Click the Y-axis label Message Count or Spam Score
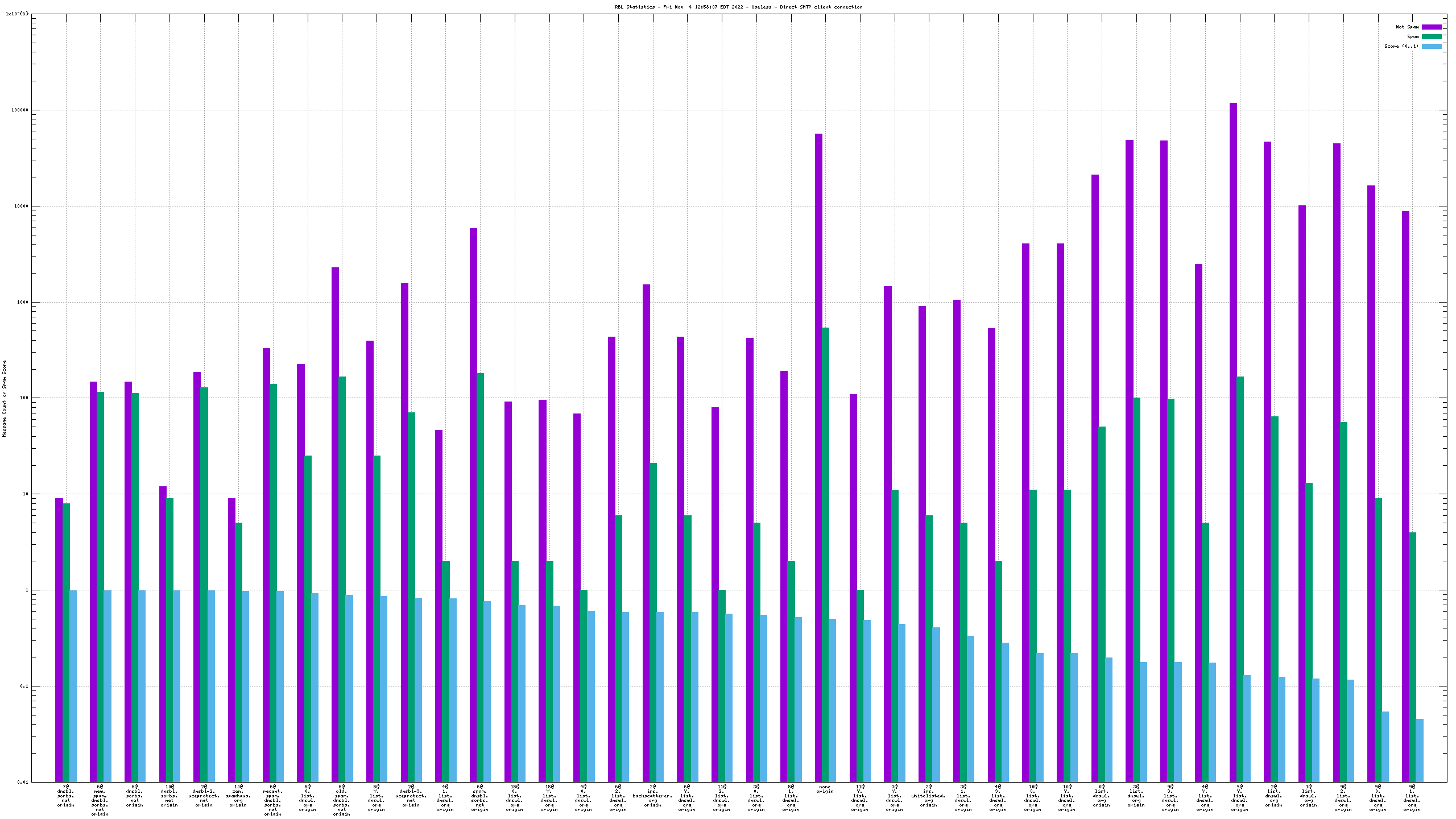Screen dimensions: 1456x819 click(x=5, y=398)
